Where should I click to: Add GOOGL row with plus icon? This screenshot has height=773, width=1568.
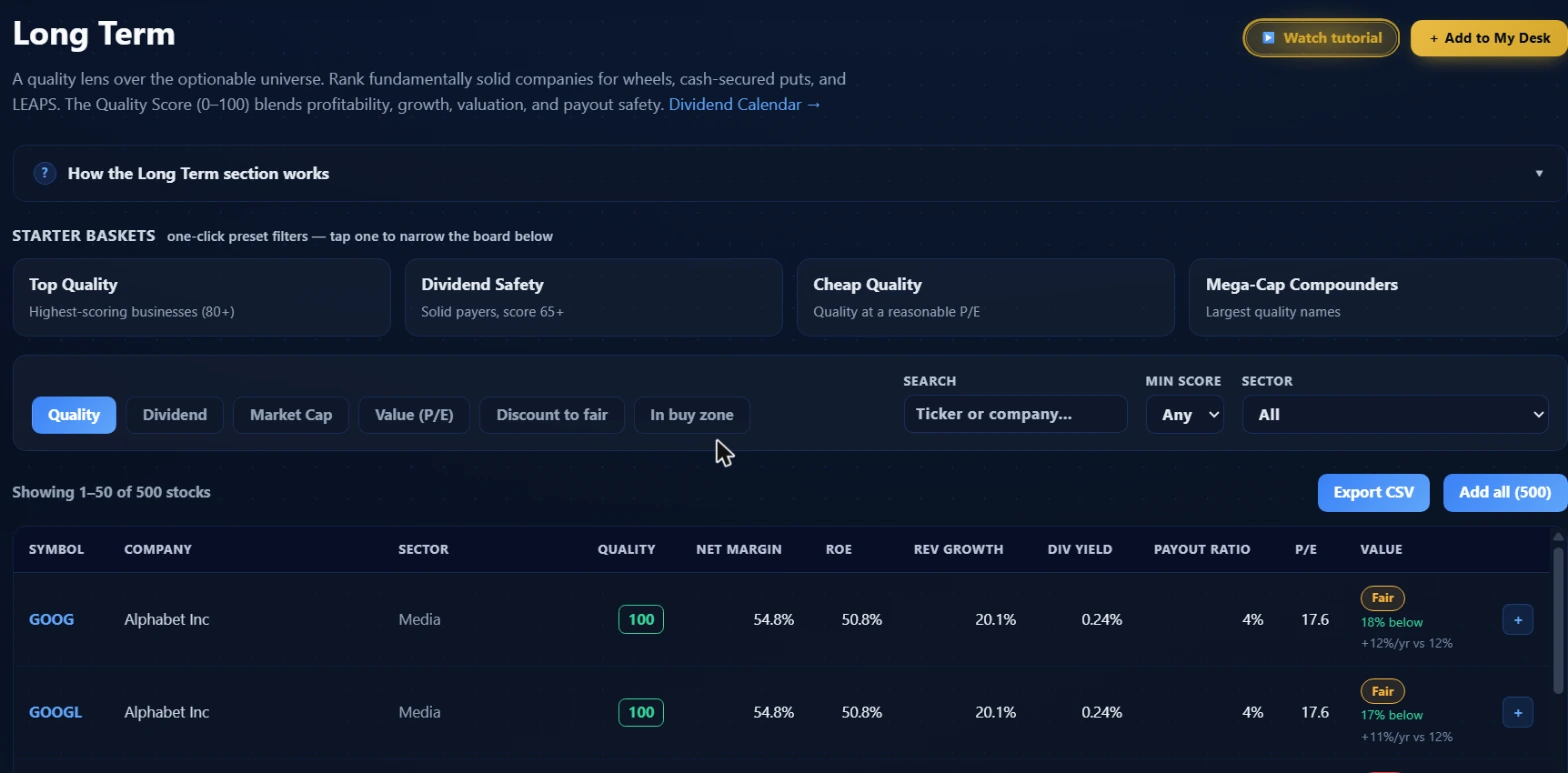1517,713
